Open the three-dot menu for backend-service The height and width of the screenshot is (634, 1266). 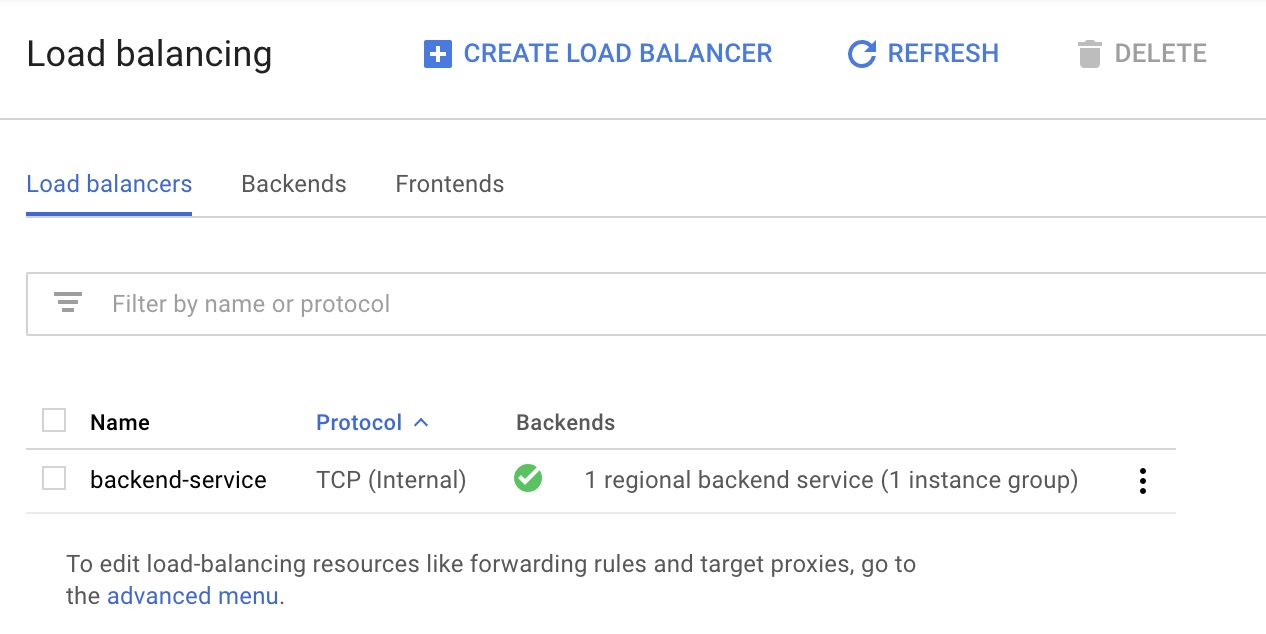click(1142, 481)
